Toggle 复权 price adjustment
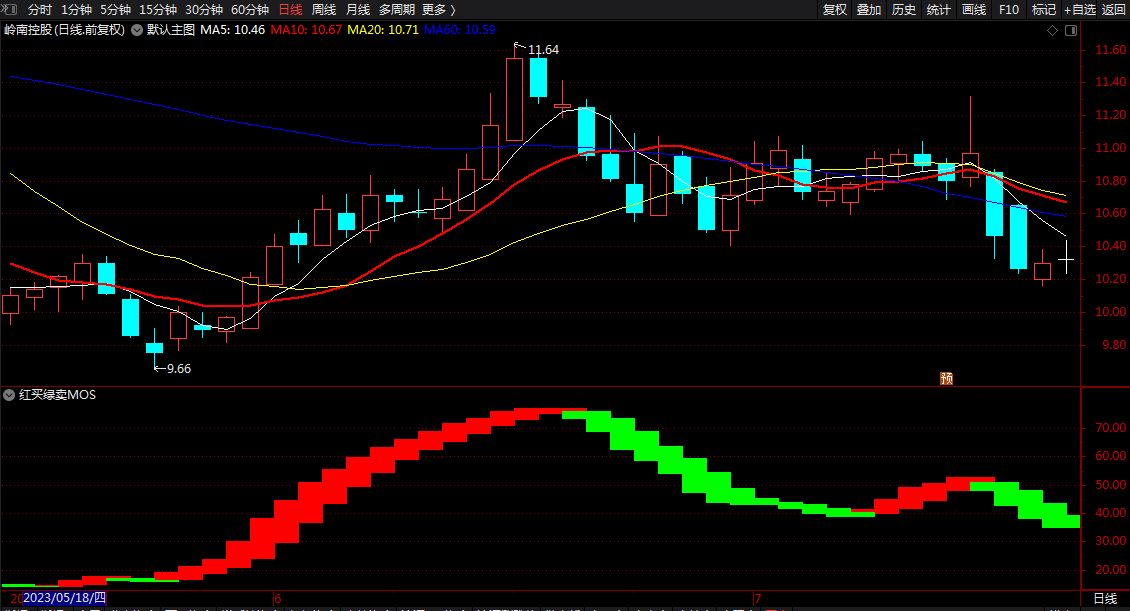Viewport: 1130px width, 611px height. click(835, 9)
